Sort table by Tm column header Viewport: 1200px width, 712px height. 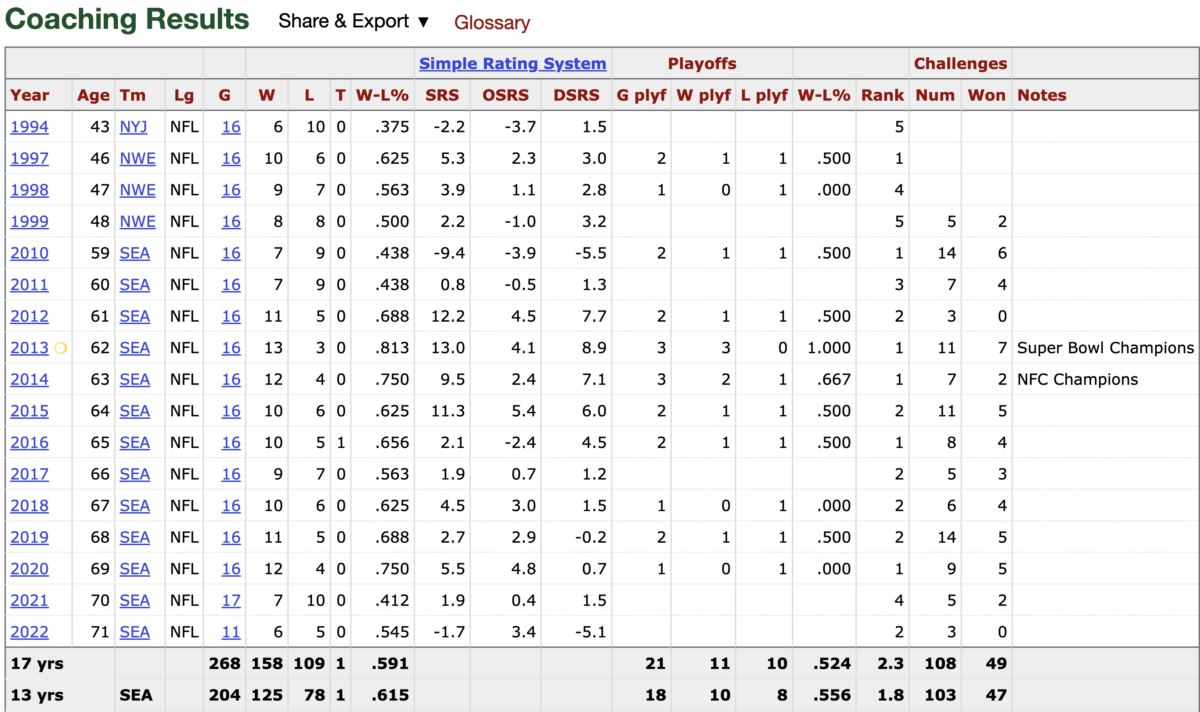(132, 95)
